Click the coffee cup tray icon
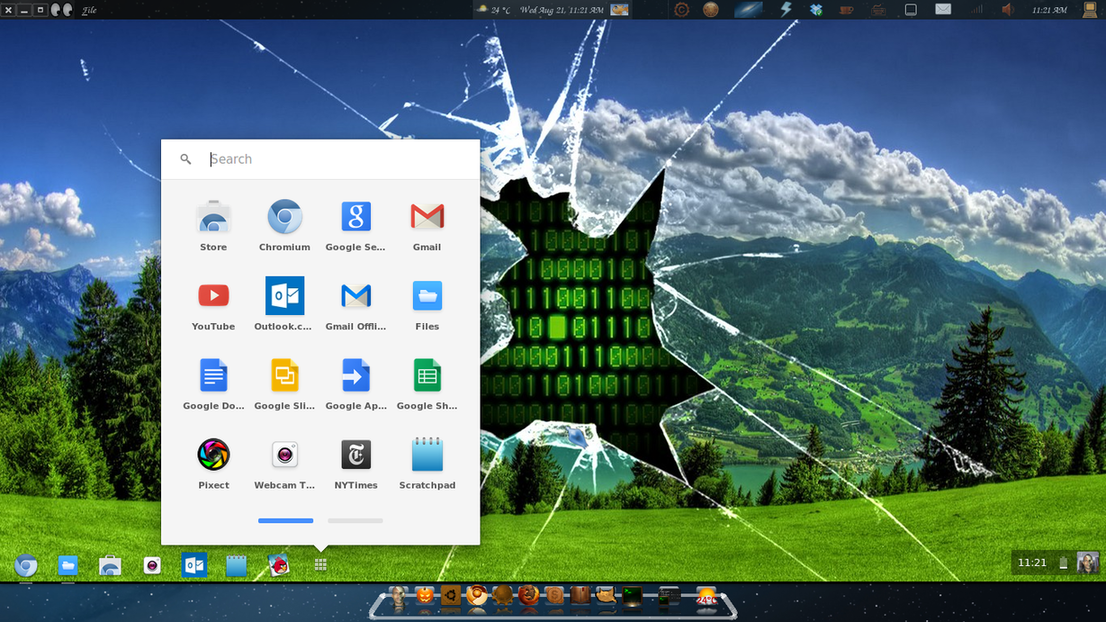 (846, 10)
